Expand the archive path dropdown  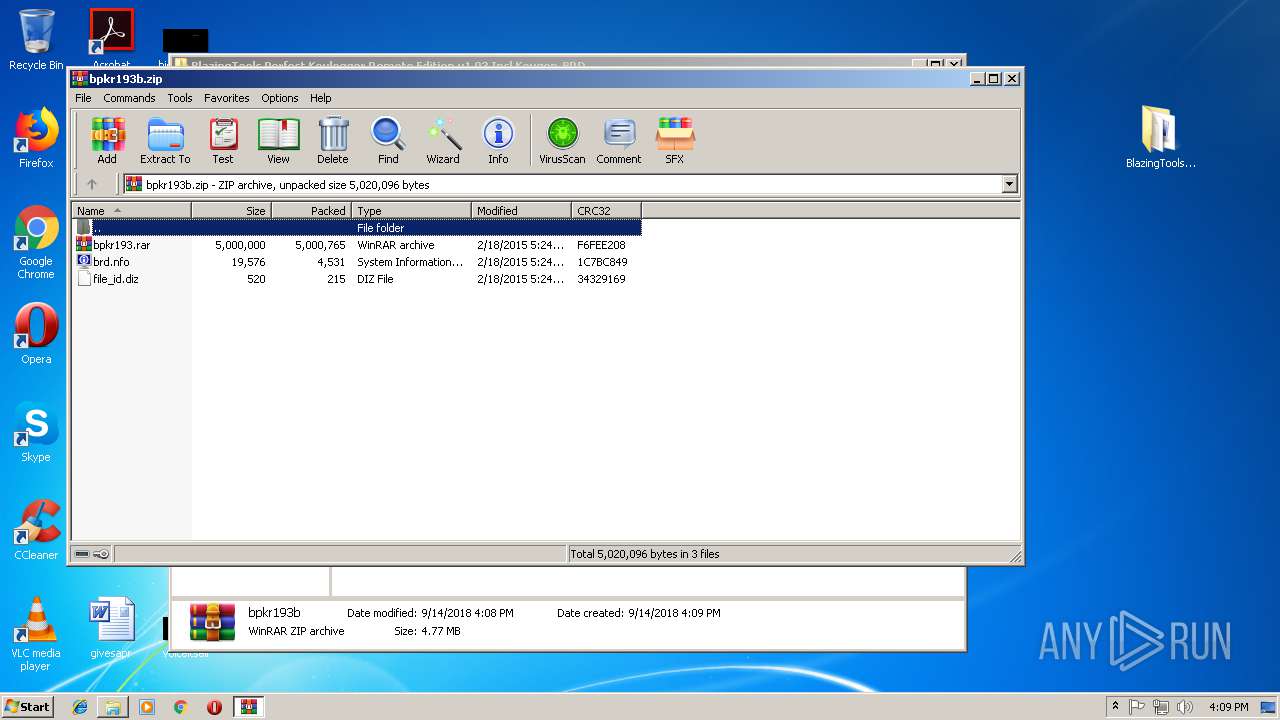(x=1009, y=184)
